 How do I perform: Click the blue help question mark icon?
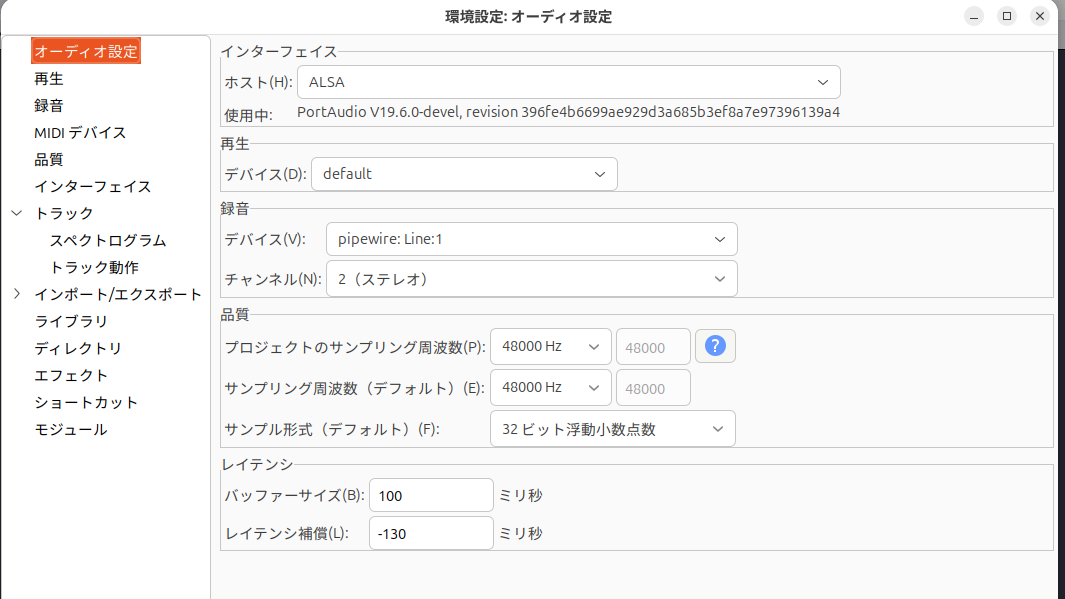coord(715,346)
